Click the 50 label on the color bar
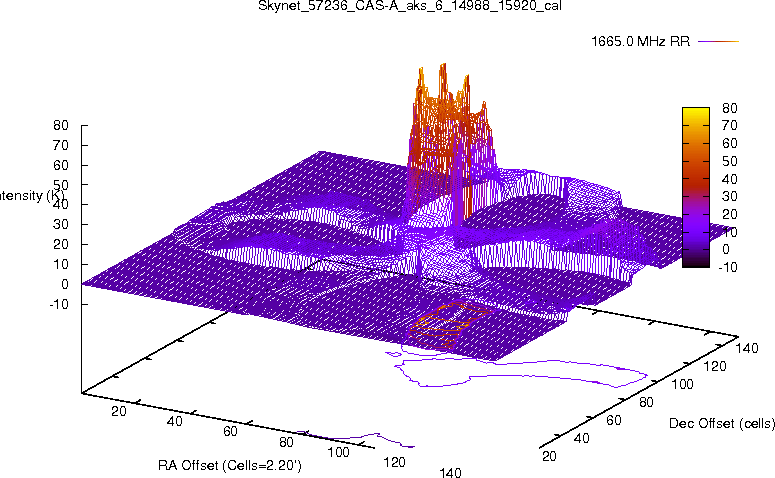This screenshot has width=775, height=478. [730, 161]
